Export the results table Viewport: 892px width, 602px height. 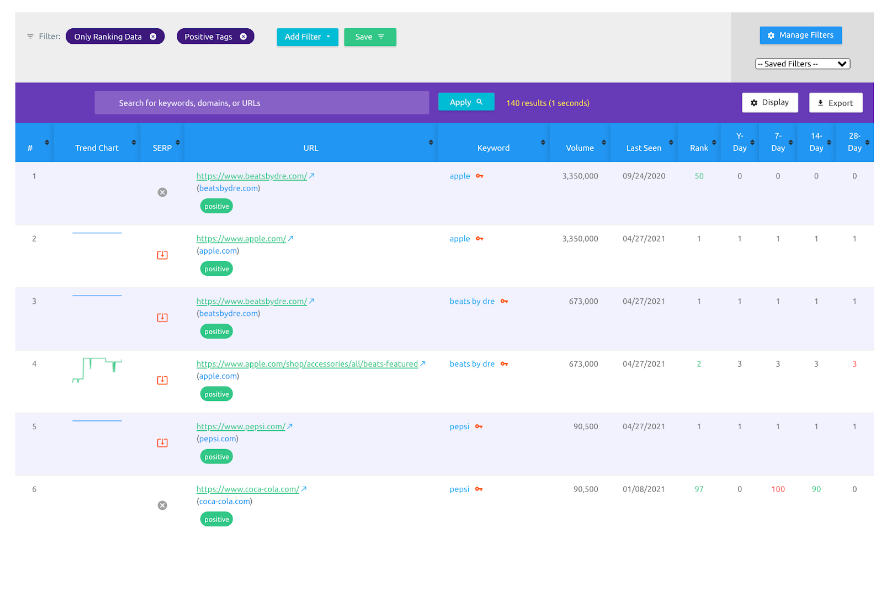coord(835,103)
